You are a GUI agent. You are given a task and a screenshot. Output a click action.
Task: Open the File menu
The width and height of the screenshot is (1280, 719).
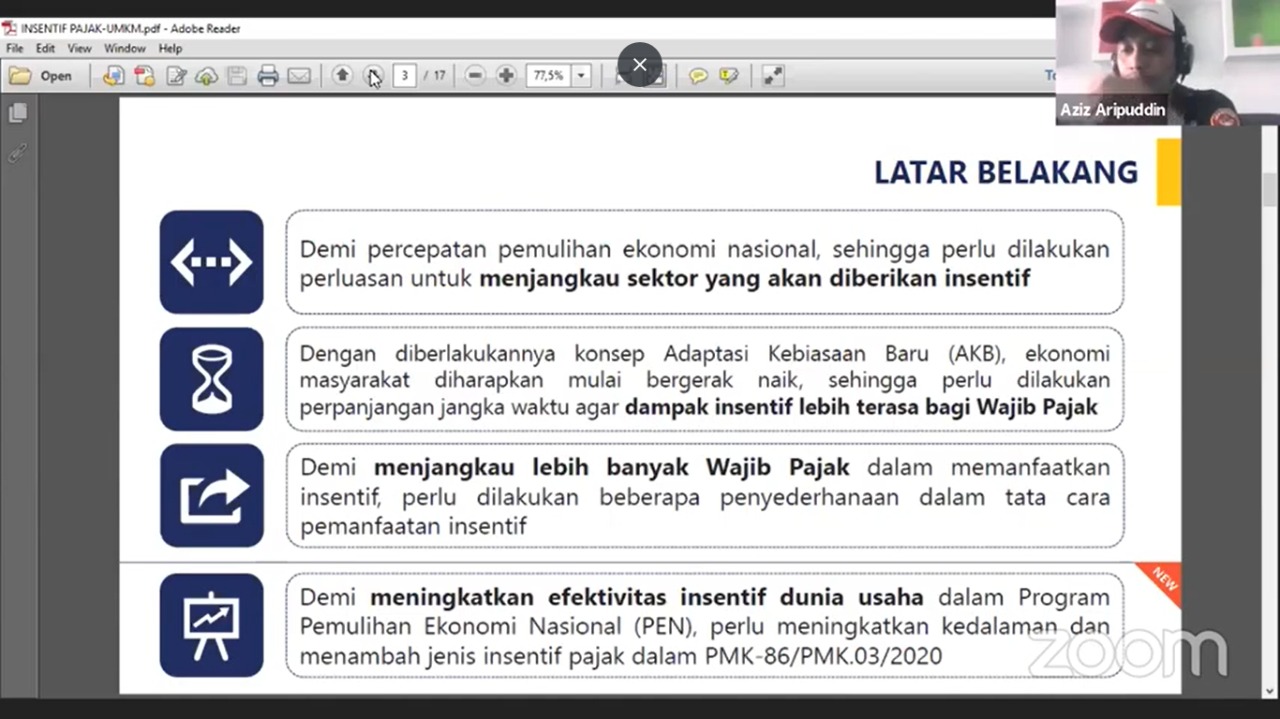(x=14, y=48)
